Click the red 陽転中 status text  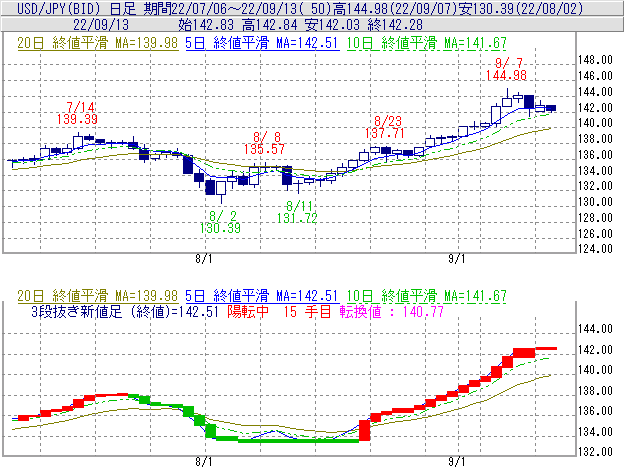point(248,311)
